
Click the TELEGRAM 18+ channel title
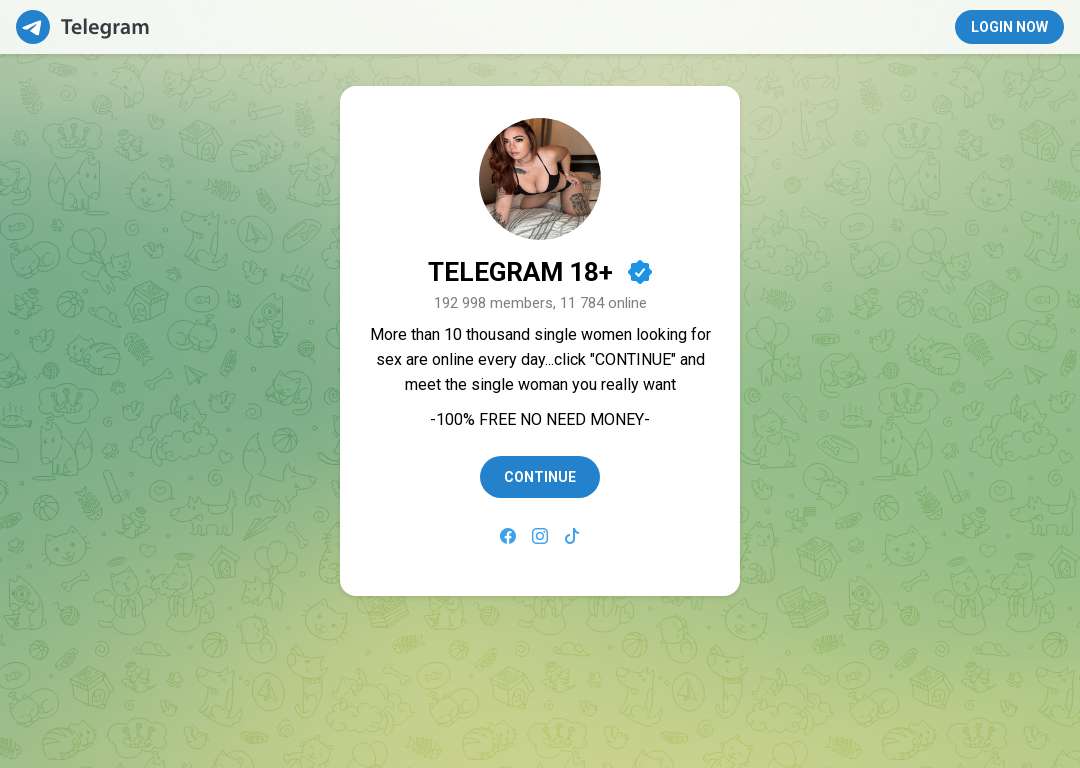520,272
